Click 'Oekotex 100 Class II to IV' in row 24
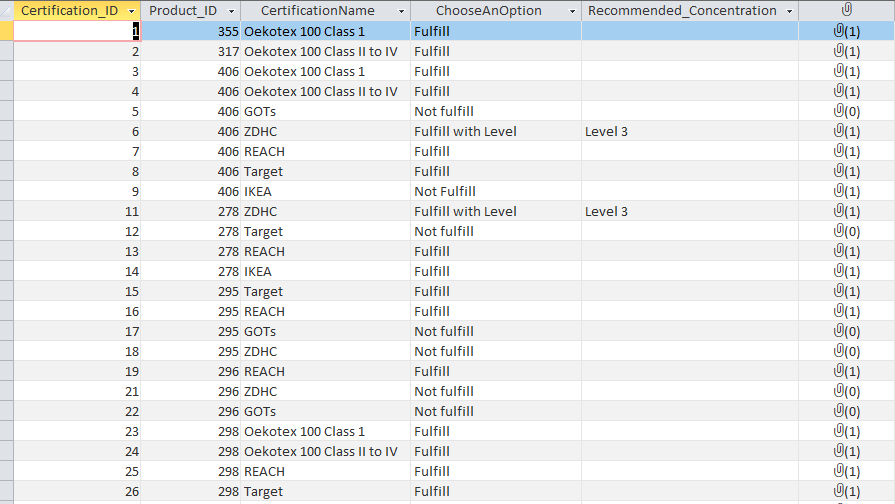The height and width of the screenshot is (504, 895). click(320, 451)
